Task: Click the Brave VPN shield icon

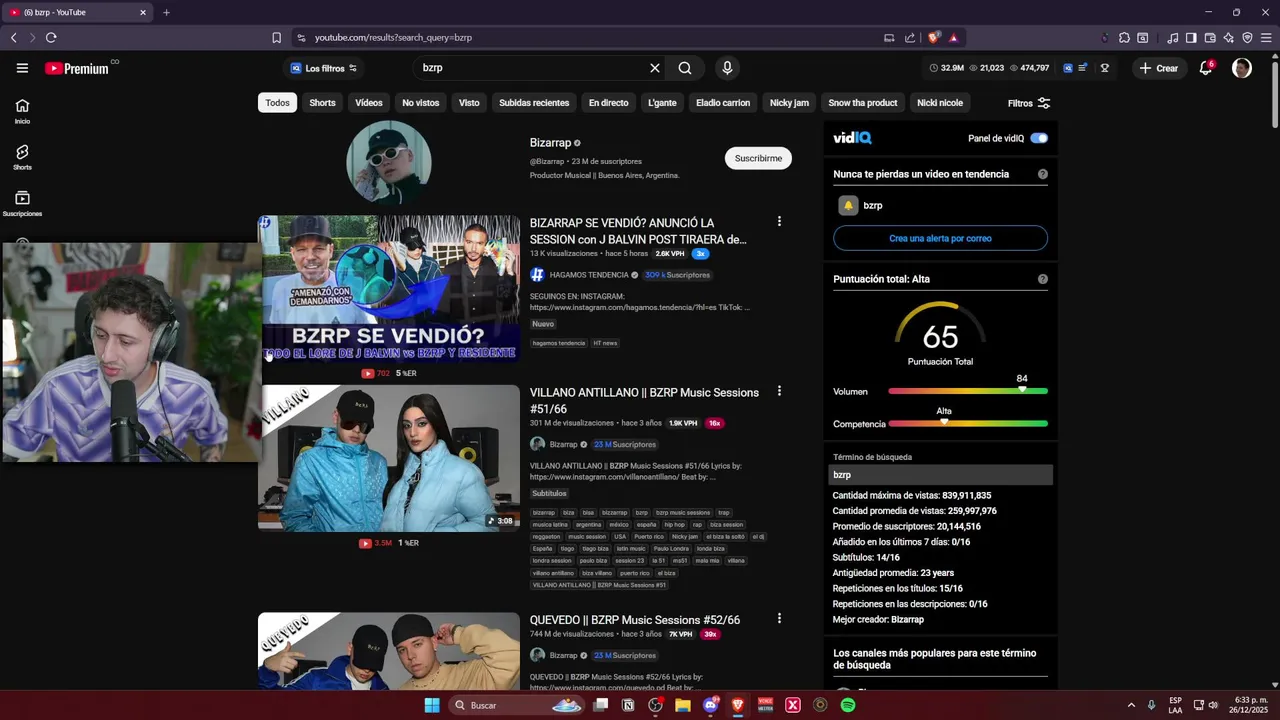Action: point(1247,38)
